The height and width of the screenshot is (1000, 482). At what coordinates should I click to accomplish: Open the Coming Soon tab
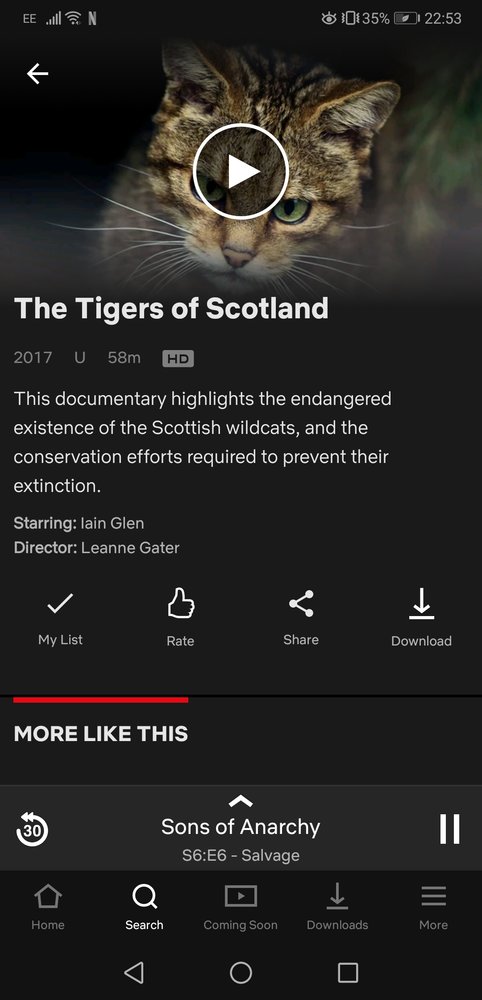(x=240, y=906)
